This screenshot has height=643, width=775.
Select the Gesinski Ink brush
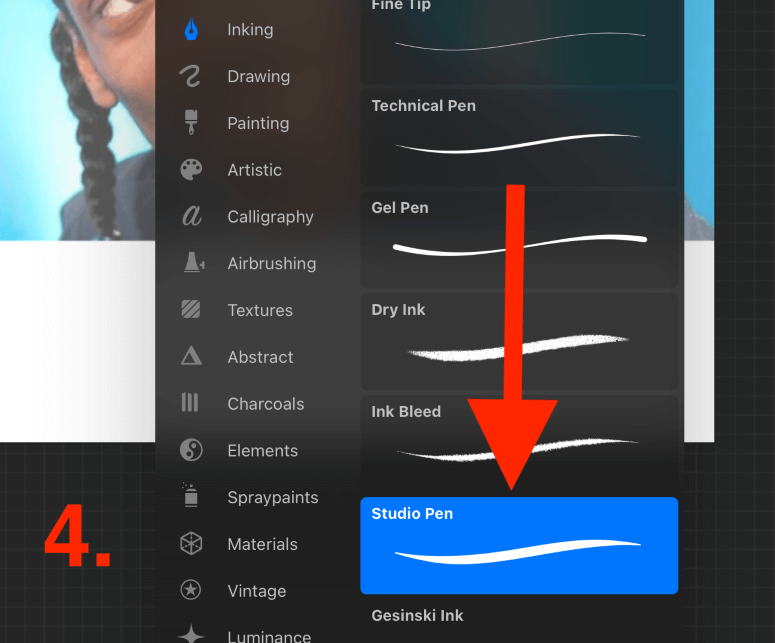pyautogui.click(x=519, y=621)
